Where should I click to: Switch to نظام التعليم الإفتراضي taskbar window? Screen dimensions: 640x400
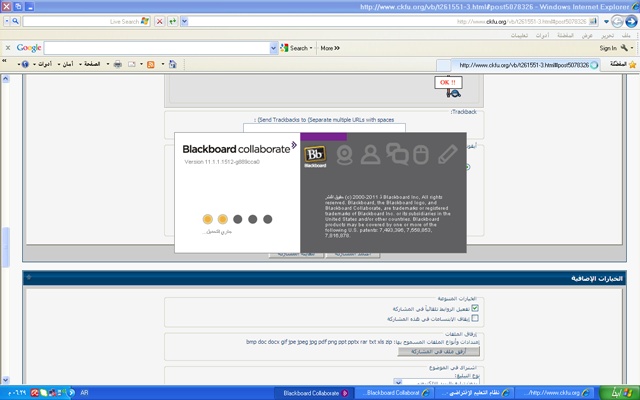coord(473,393)
